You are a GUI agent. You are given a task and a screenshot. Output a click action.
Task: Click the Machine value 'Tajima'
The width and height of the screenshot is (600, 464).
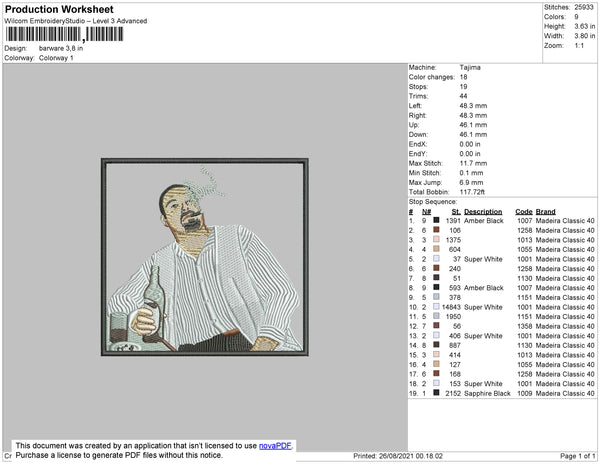point(470,67)
